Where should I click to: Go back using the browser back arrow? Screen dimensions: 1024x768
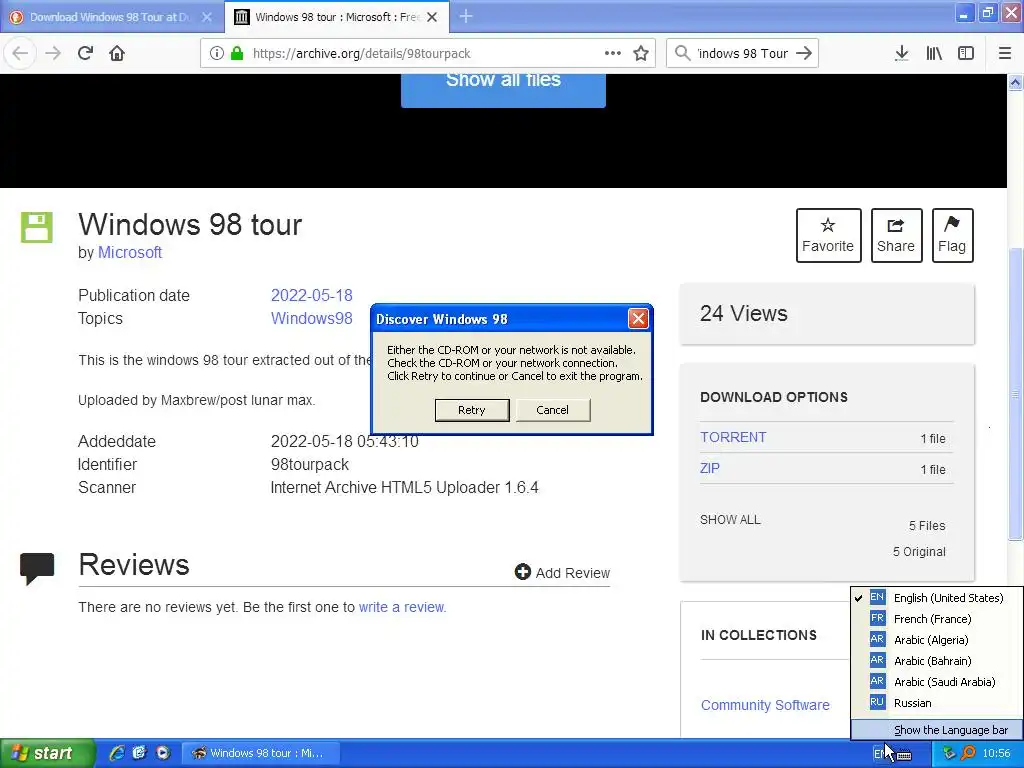[20, 54]
